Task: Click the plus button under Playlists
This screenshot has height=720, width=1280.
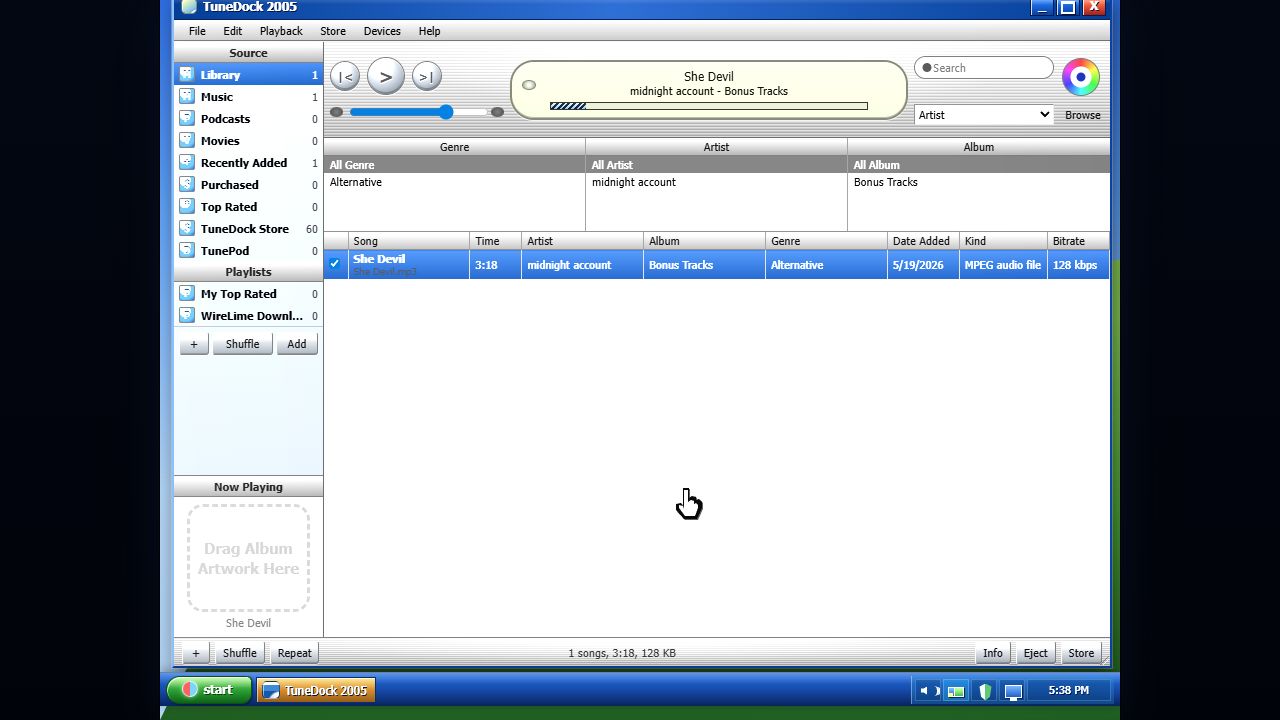Action: click(x=194, y=344)
